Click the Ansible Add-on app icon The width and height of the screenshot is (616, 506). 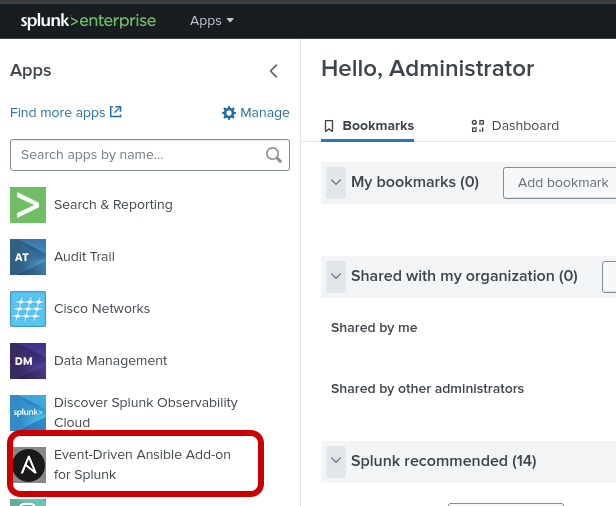[28, 465]
